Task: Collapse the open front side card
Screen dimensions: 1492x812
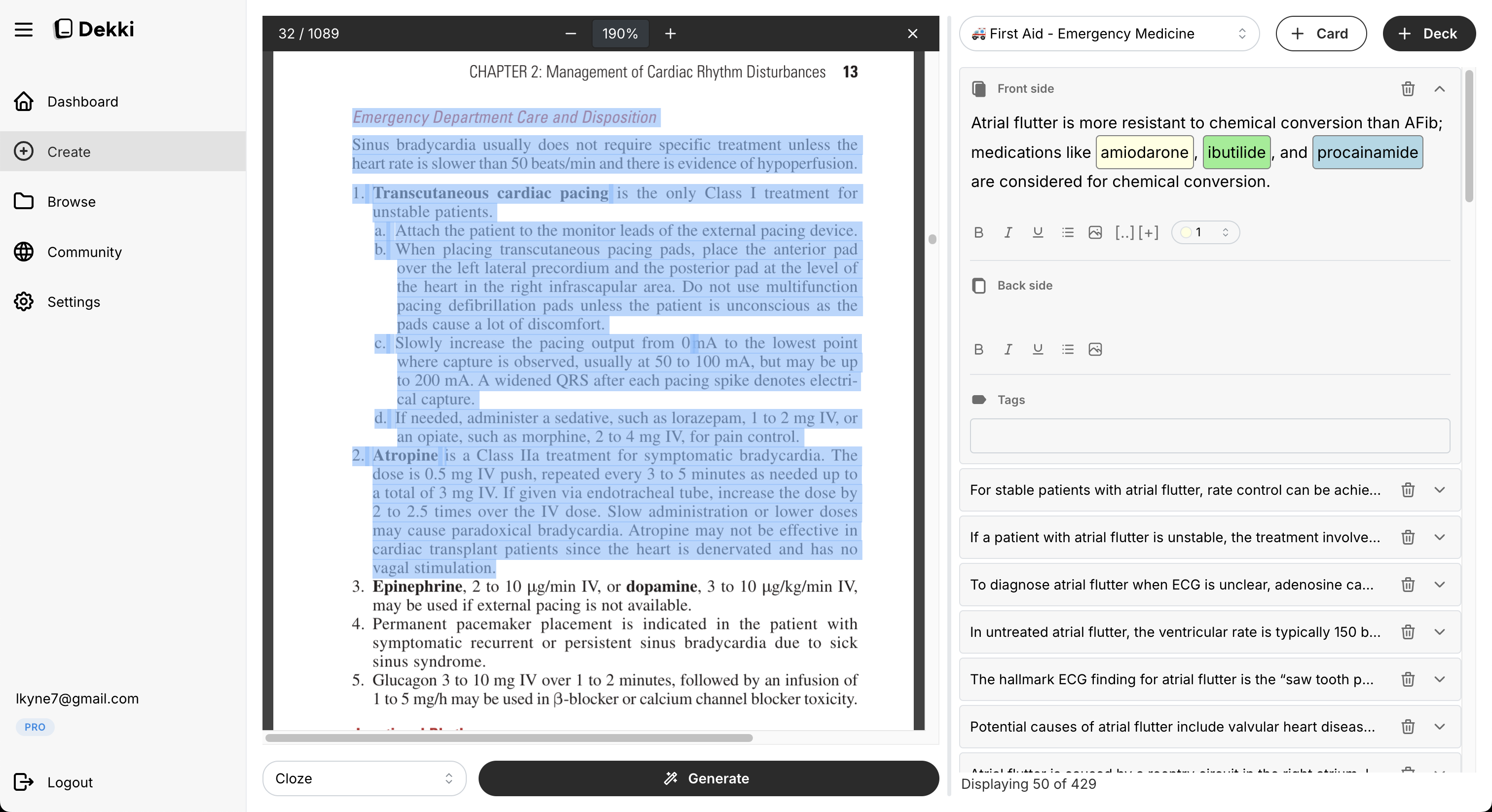Action: pos(1440,89)
